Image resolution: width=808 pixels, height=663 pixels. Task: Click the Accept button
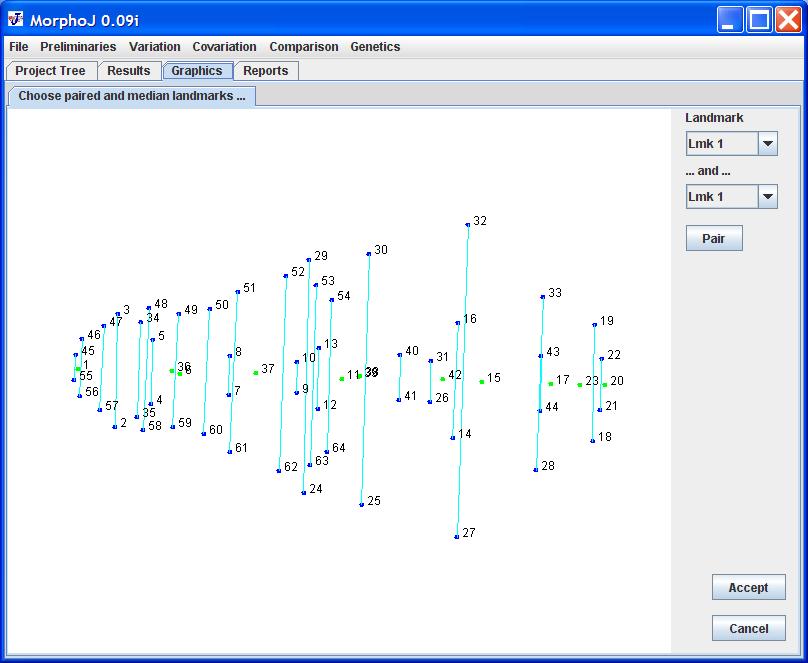tap(748, 588)
